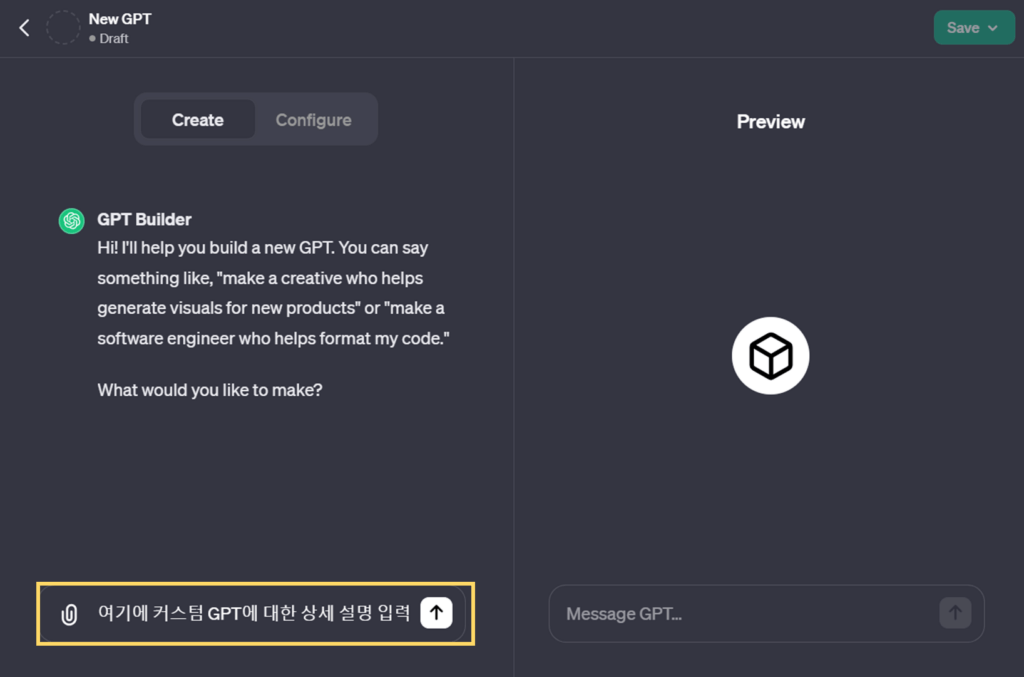The image size is (1024, 677).
Task: Click the dashed circle GPT avatar placeholder
Action: click(x=63, y=27)
